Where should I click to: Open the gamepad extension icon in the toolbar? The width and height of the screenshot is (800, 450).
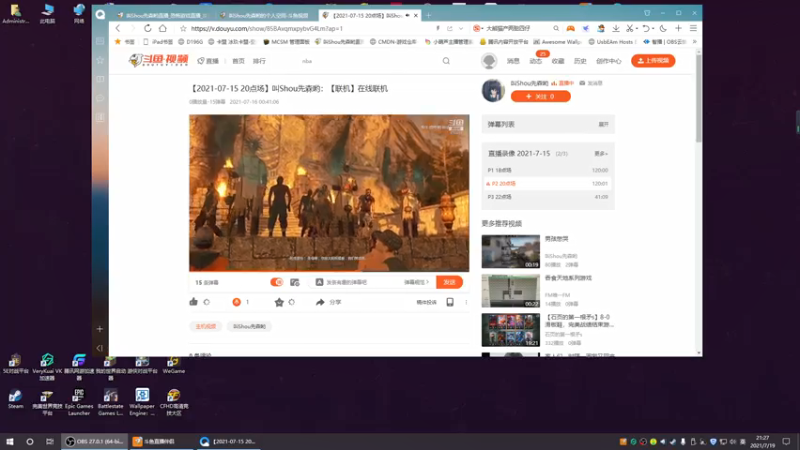[x=570, y=29]
